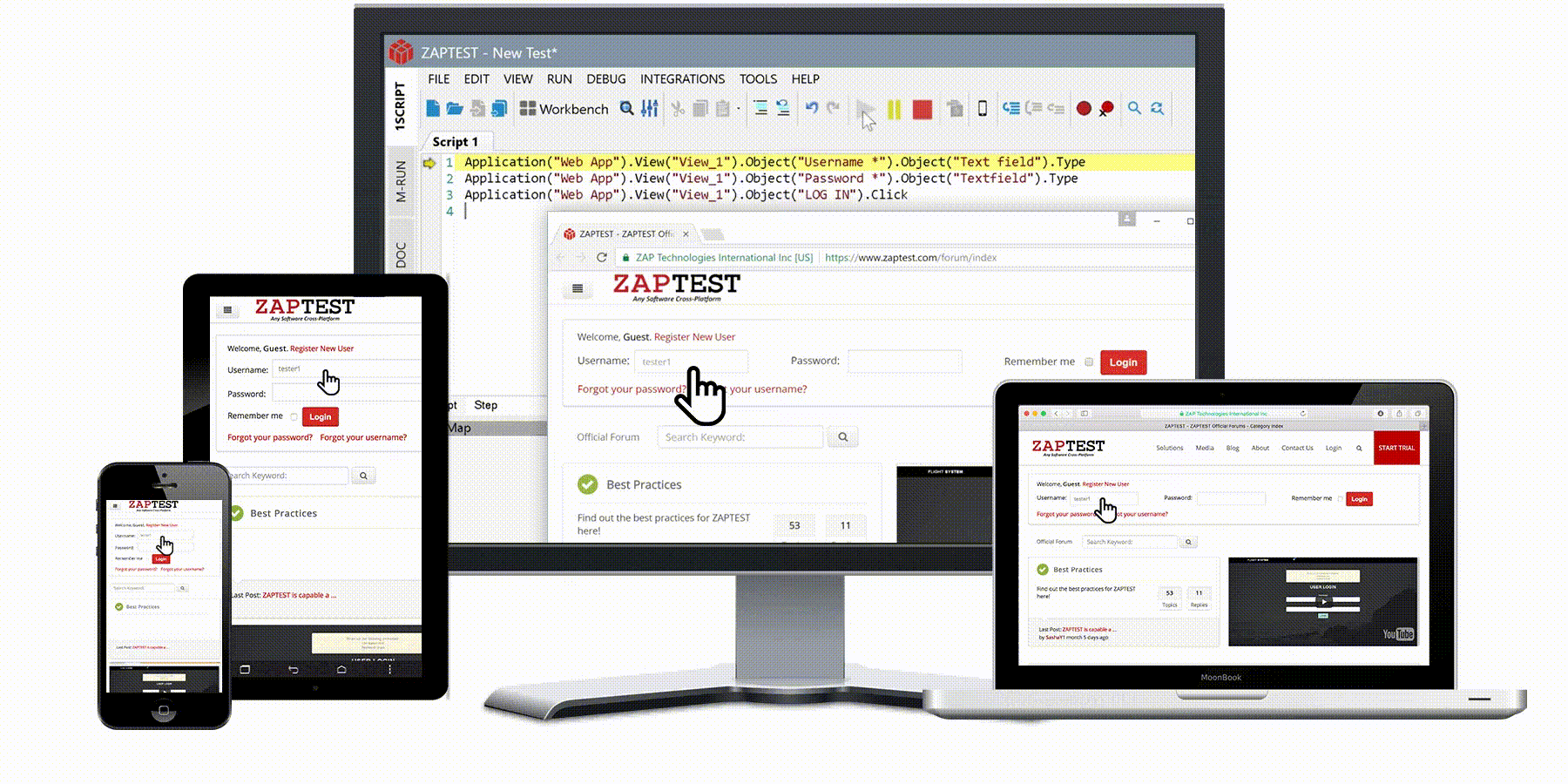Click START TRIAL button on laptop
Viewport: 1568px width, 784px height.
(x=1396, y=448)
